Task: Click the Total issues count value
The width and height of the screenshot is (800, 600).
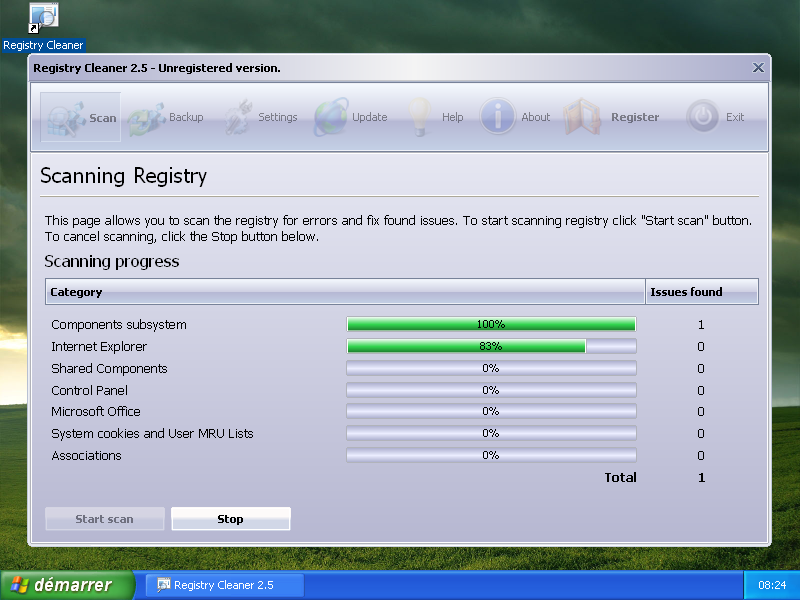Action: 702,478
